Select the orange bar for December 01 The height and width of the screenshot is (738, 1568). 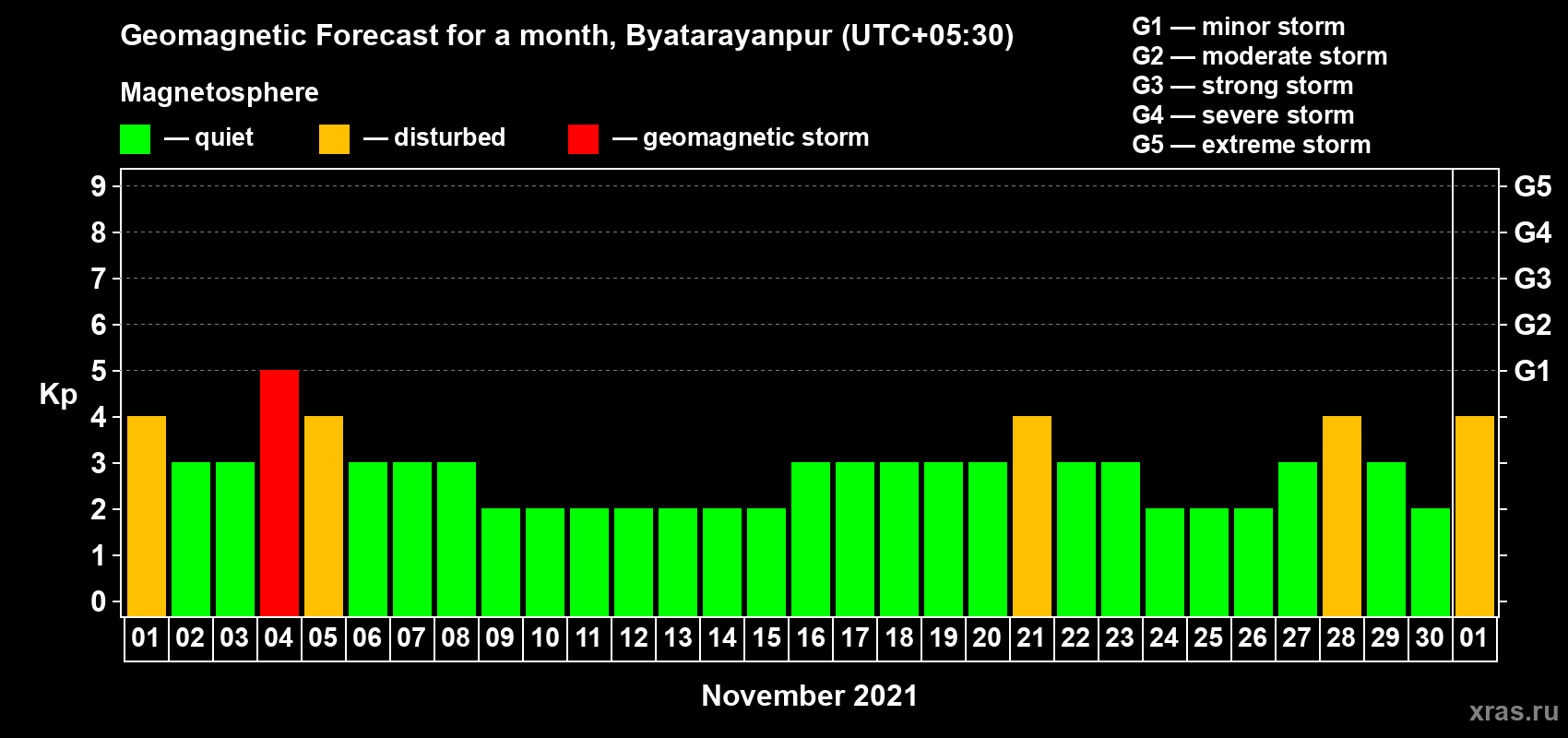[x=1475, y=517]
